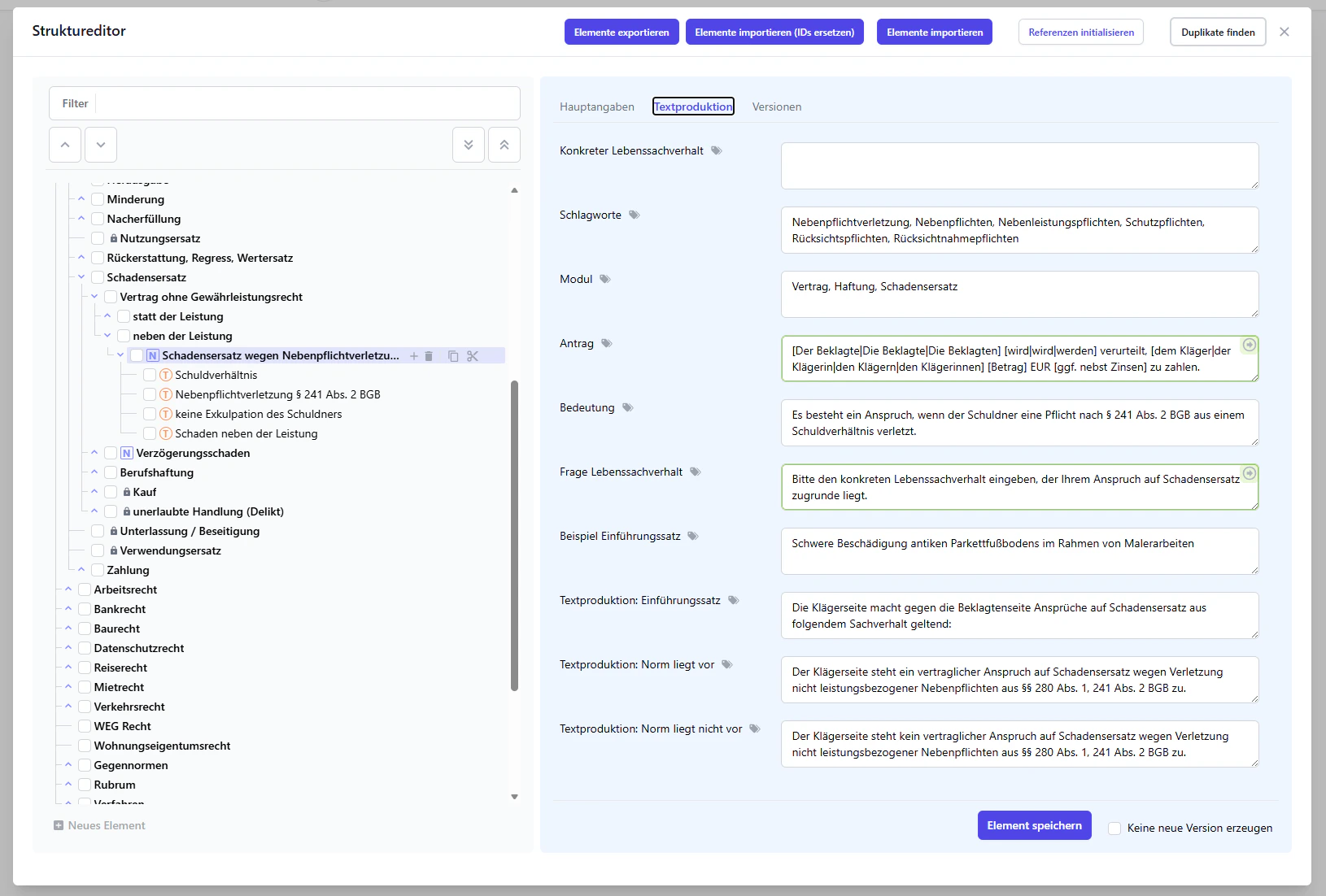Expand all tree nodes with double-down chevron

[469, 145]
